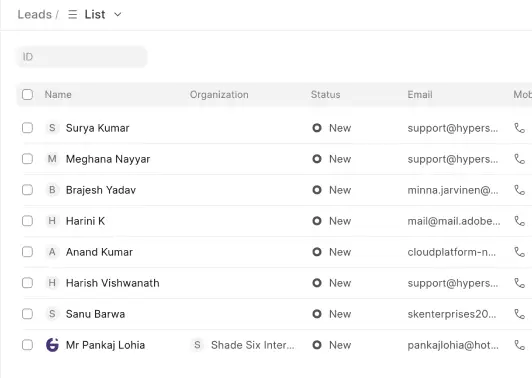Click the email skenterprises20...
532x378 pixels.
(452, 314)
